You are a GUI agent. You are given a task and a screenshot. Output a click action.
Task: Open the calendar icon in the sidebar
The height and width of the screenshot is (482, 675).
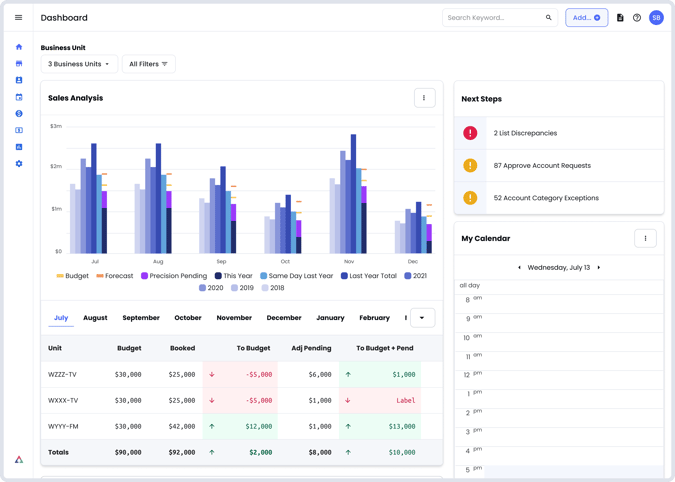pos(19,97)
